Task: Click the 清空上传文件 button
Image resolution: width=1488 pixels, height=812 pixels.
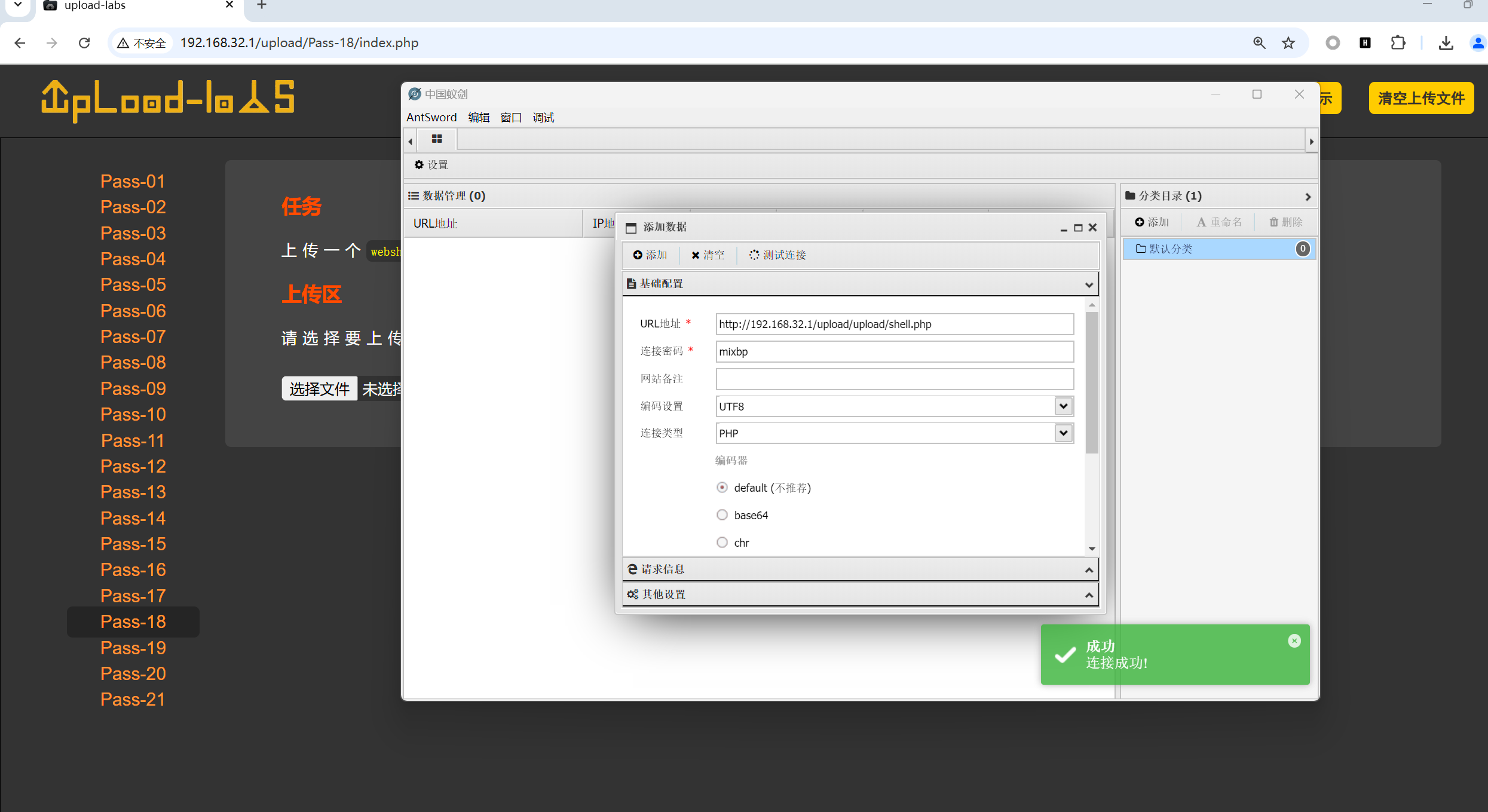Action: tap(1420, 99)
